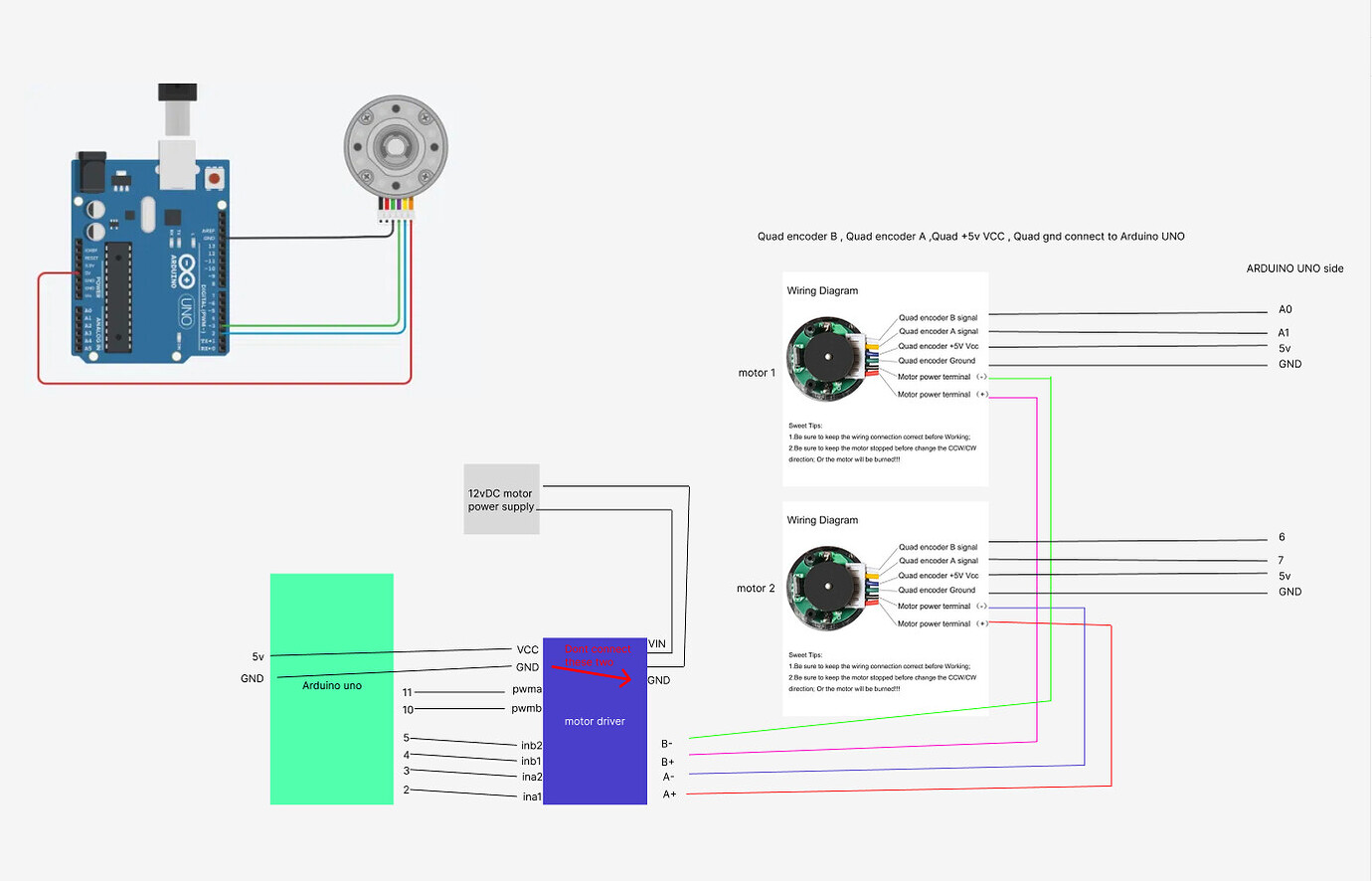The height and width of the screenshot is (881, 1372).
Task: Click pin 7 label for motor 2
Action: coord(1282,560)
